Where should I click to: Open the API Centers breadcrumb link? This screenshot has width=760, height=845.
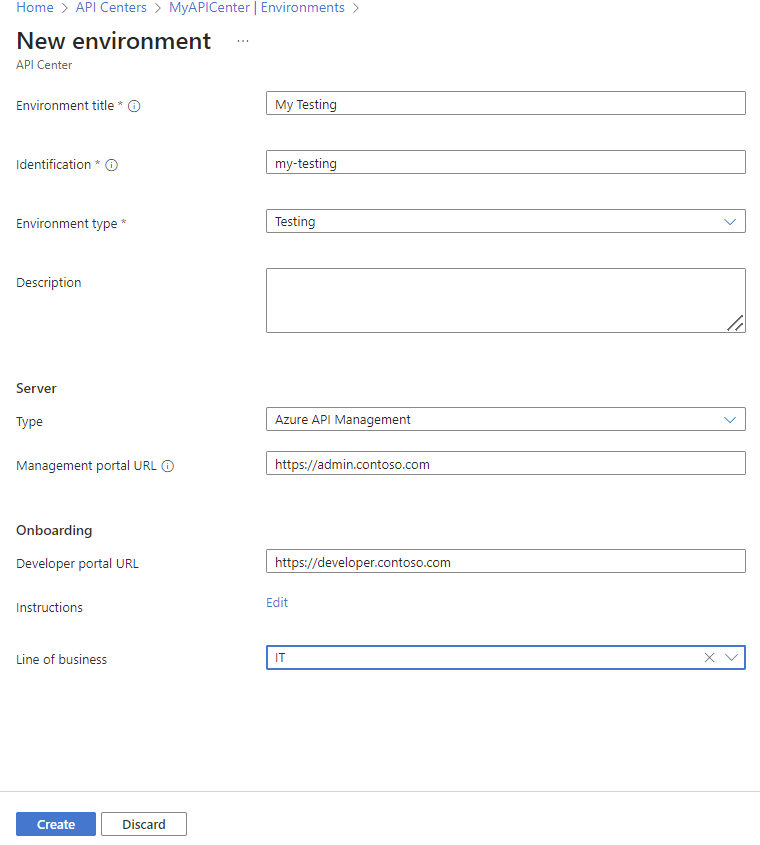tap(111, 7)
